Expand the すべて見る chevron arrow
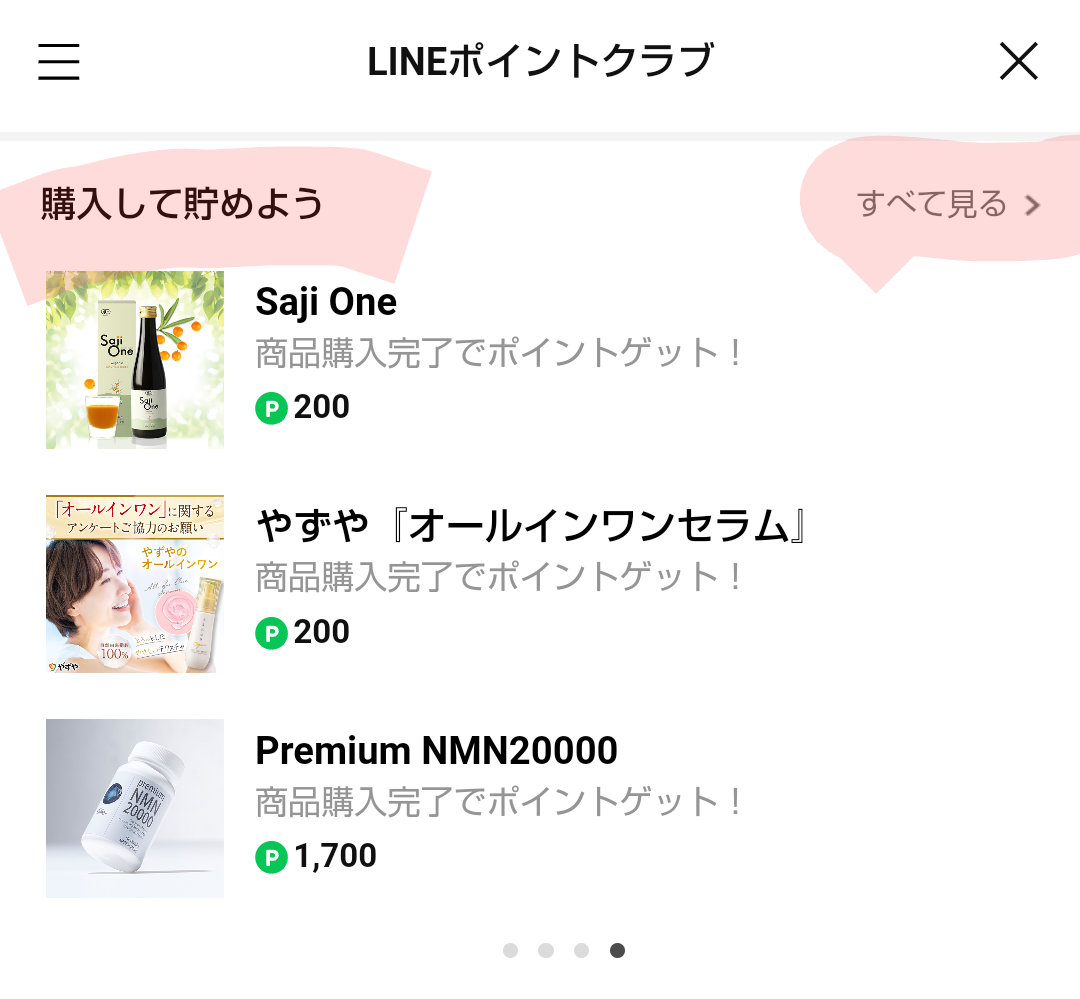The height and width of the screenshot is (999, 1080). click(x=1033, y=206)
